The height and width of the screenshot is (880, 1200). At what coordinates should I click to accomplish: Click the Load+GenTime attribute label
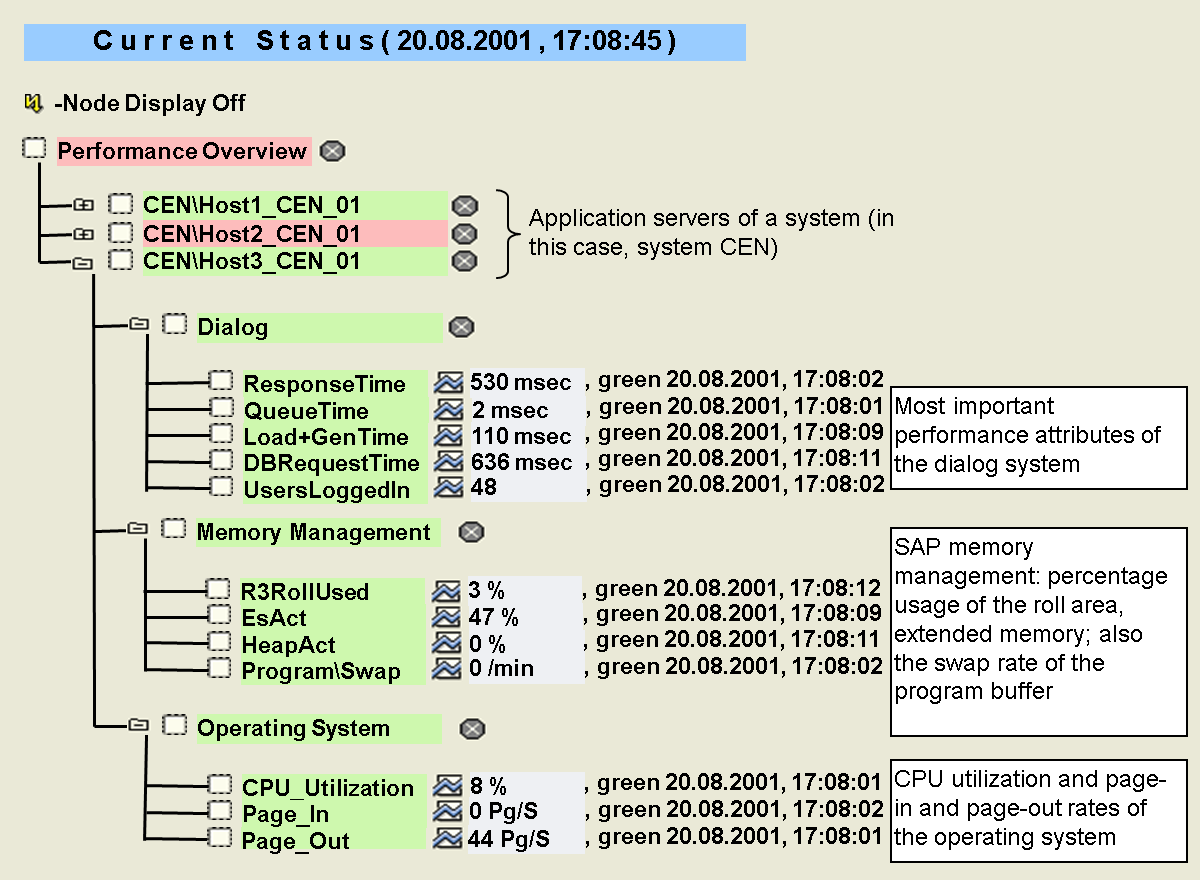click(326, 437)
